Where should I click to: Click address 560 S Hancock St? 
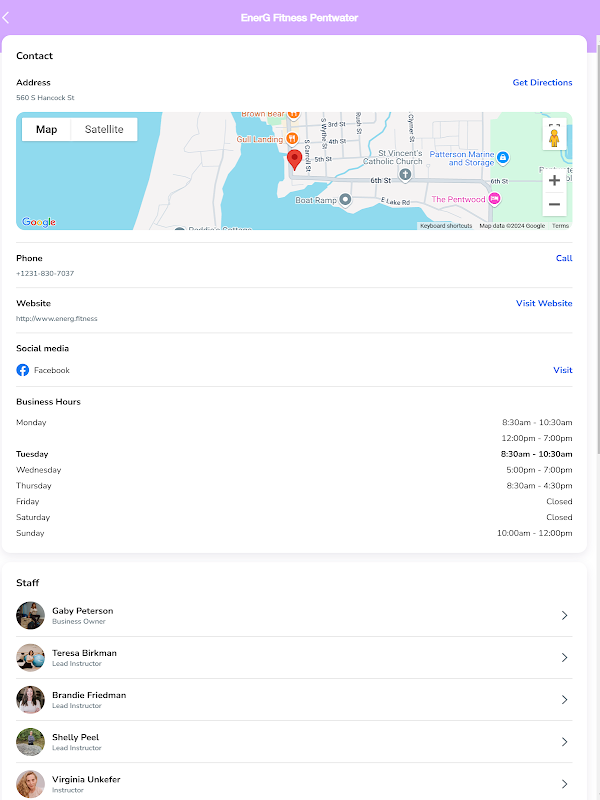pyautogui.click(x=45, y=97)
